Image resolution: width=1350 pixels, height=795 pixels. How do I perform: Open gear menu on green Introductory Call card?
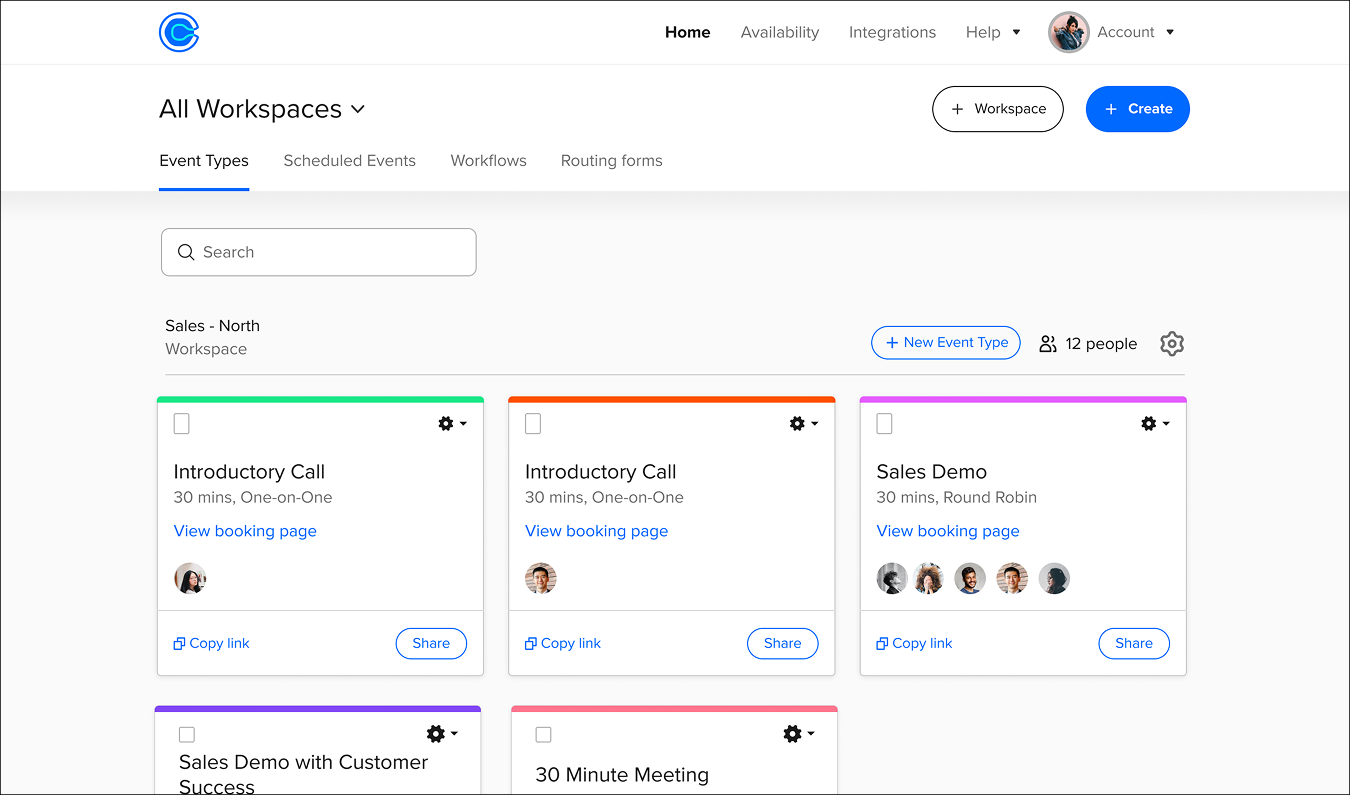pos(452,424)
